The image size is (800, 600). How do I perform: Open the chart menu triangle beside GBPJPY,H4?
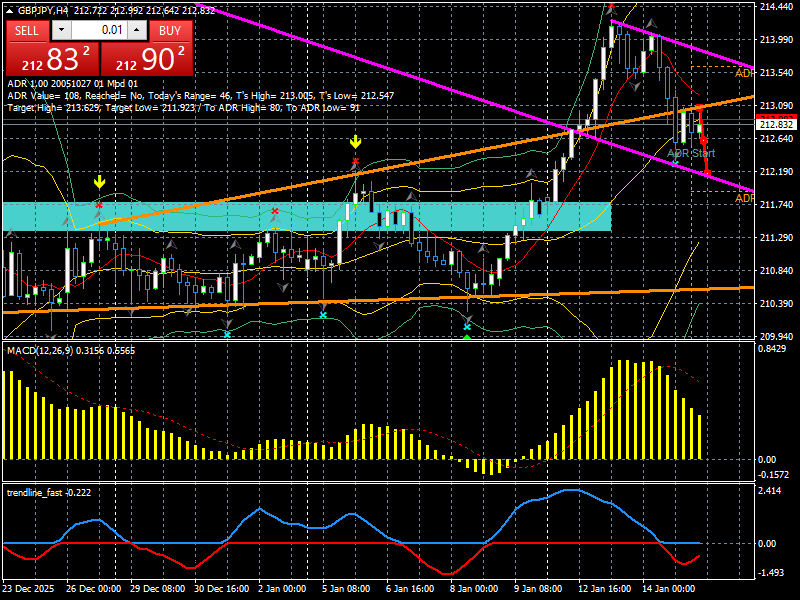click(x=10, y=10)
